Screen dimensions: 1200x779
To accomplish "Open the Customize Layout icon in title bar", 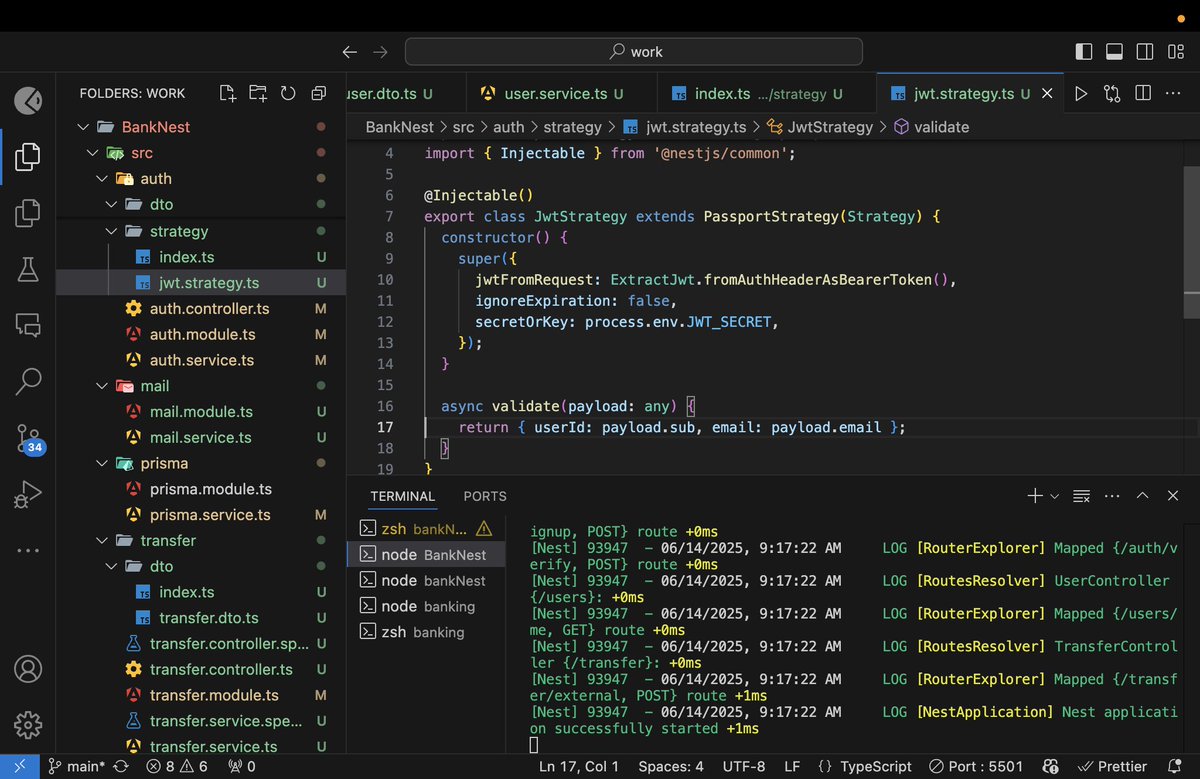I will pyautogui.click(x=1176, y=52).
